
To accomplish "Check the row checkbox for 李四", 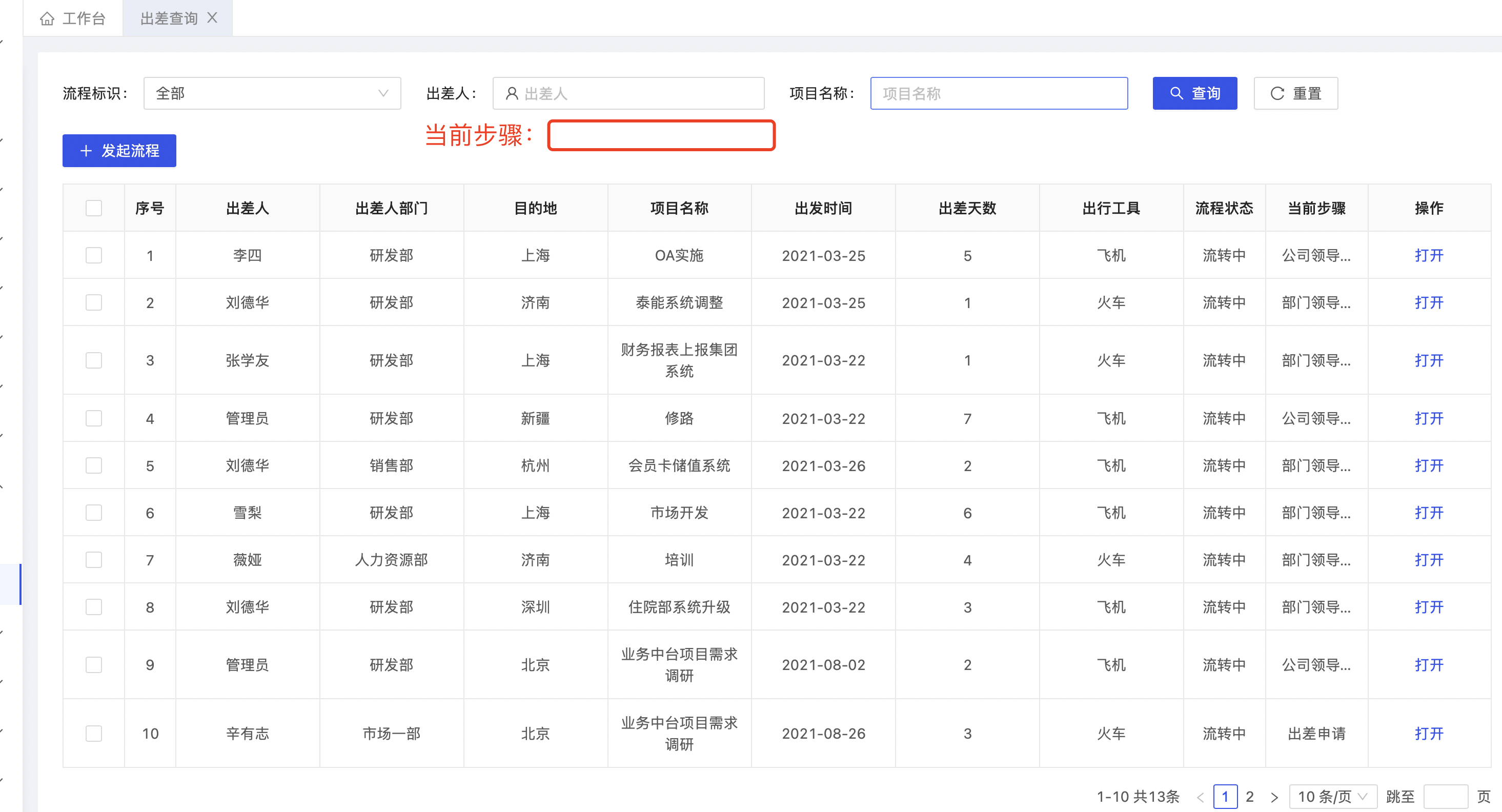I will (93, 255).
